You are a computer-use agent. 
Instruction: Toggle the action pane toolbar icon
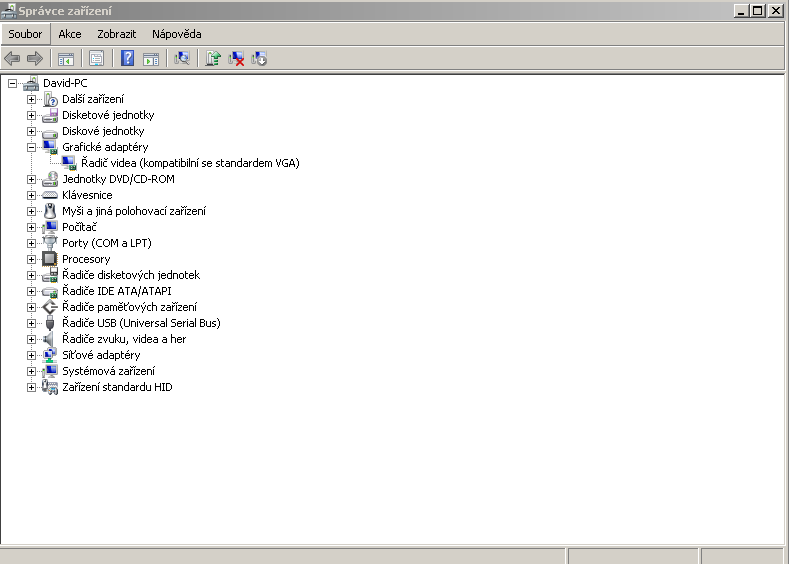(x=151, y=59)
